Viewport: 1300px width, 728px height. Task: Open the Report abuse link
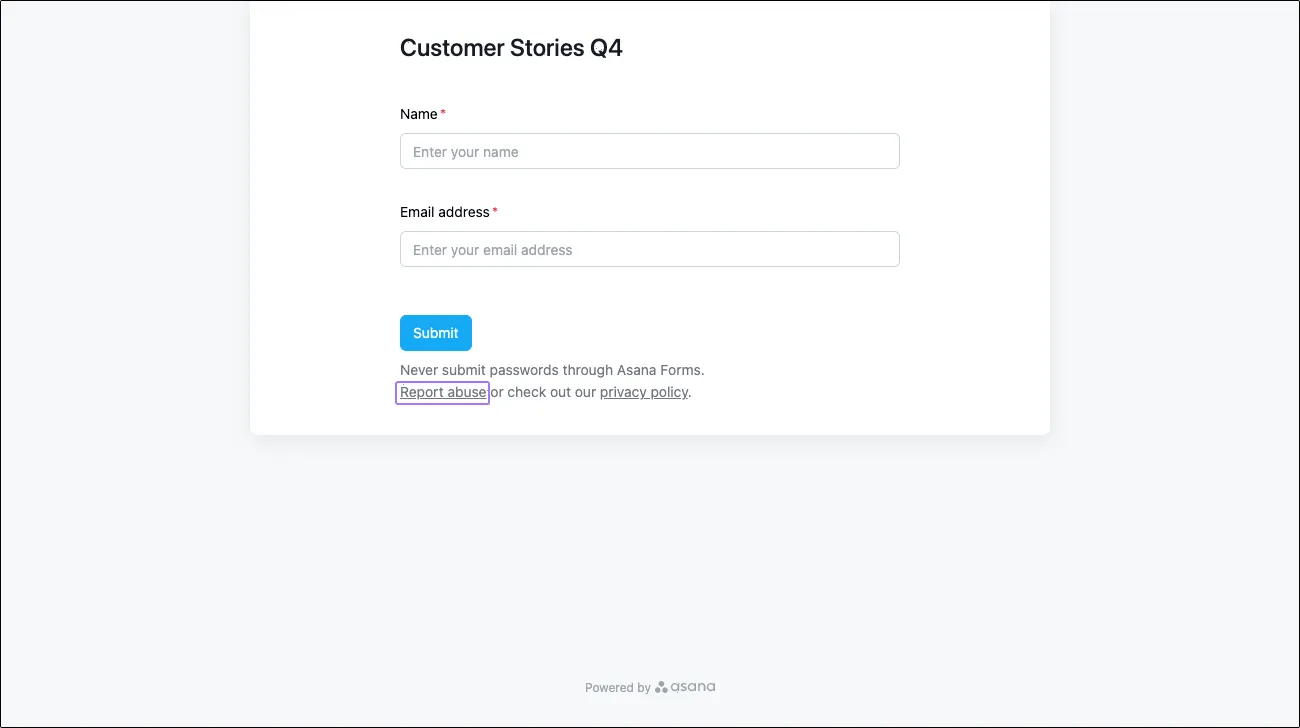[443, 393]
